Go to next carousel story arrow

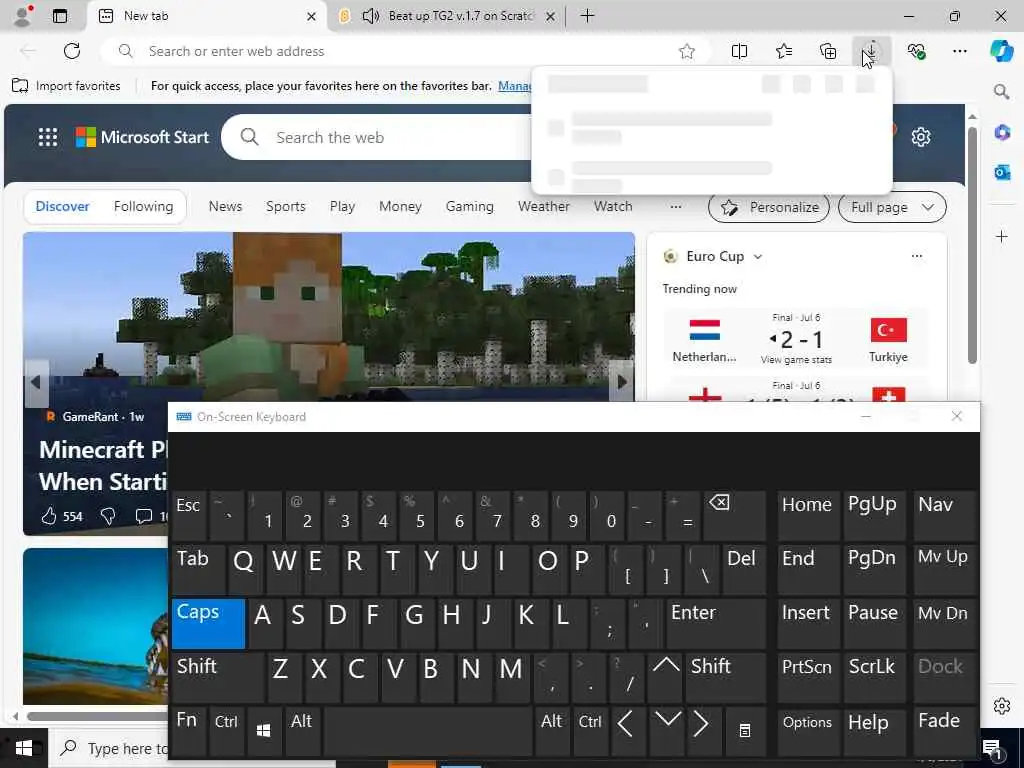(x=622, y=382)
